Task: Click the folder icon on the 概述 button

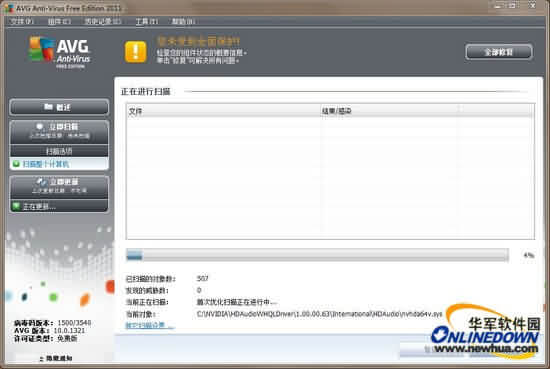Action: tap(48, 107)
